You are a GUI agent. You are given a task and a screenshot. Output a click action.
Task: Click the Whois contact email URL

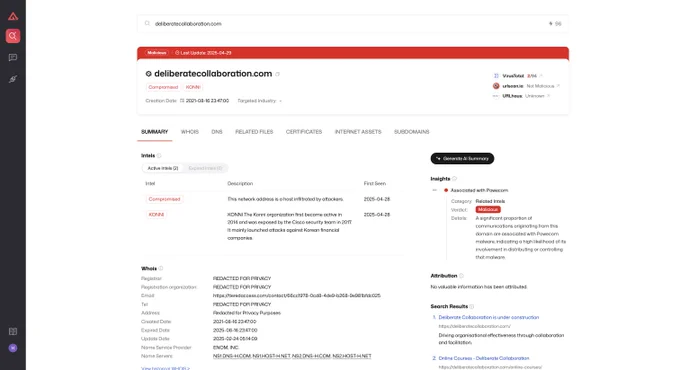click(x=297, y=296)
